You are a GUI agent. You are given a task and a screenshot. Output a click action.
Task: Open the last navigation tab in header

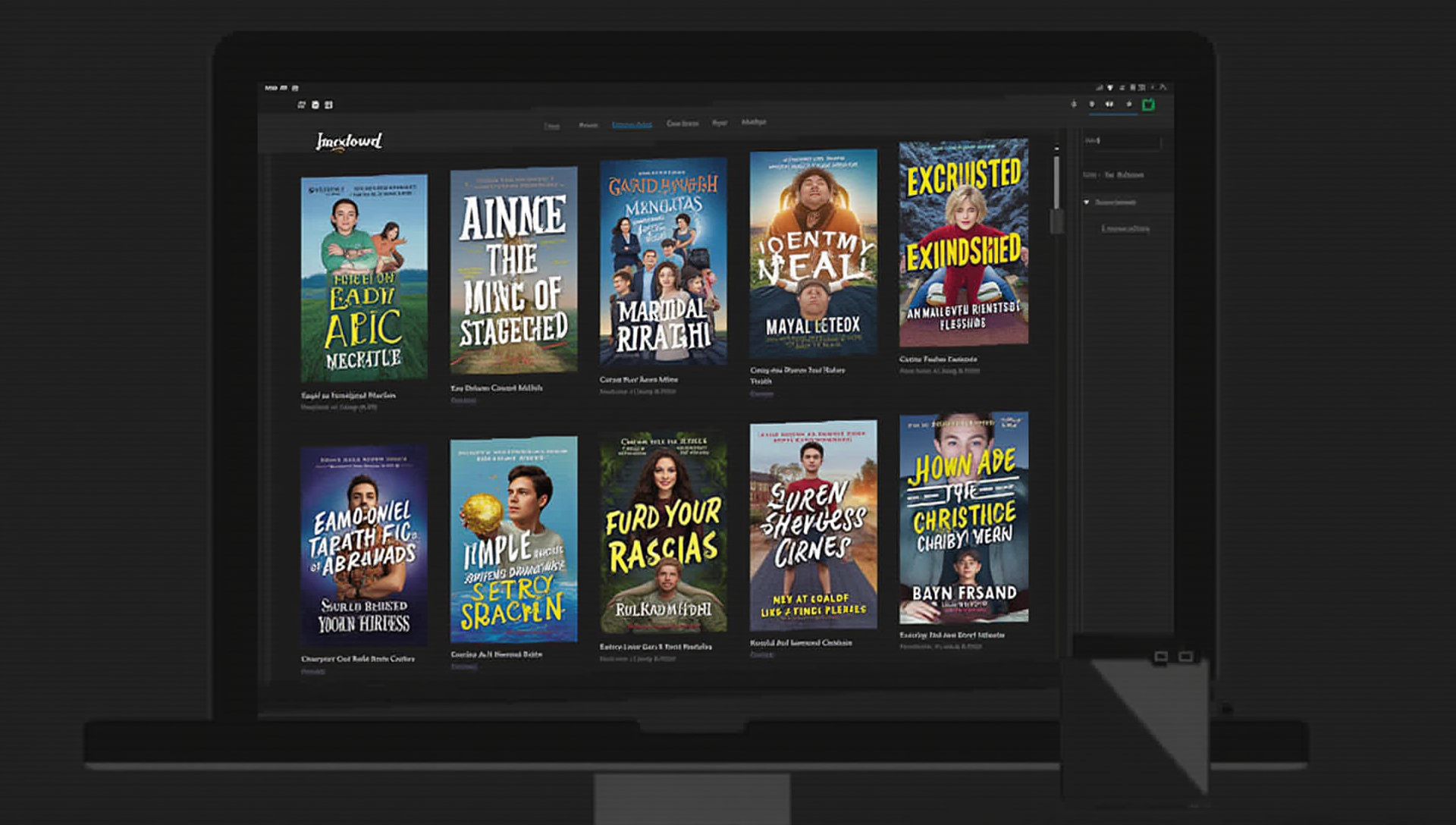[753, 122]
